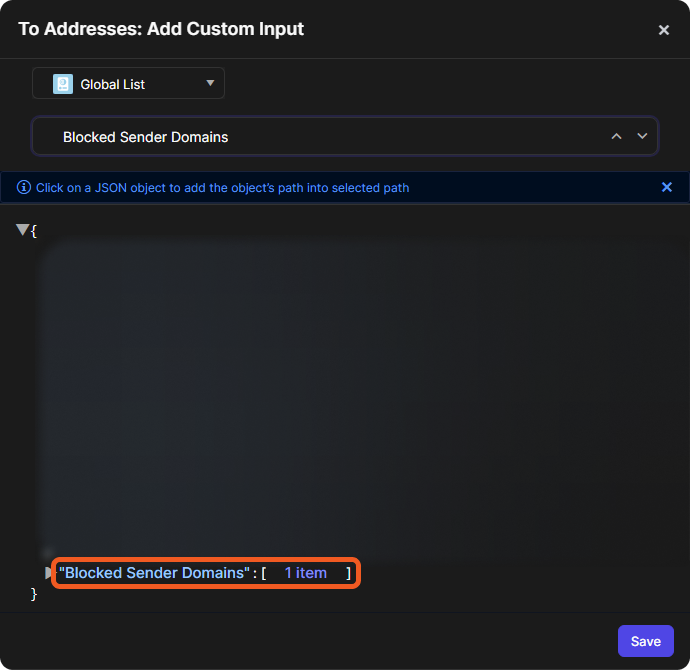Dismiss the JSON object info banner
690x670 pixels.
667,187
